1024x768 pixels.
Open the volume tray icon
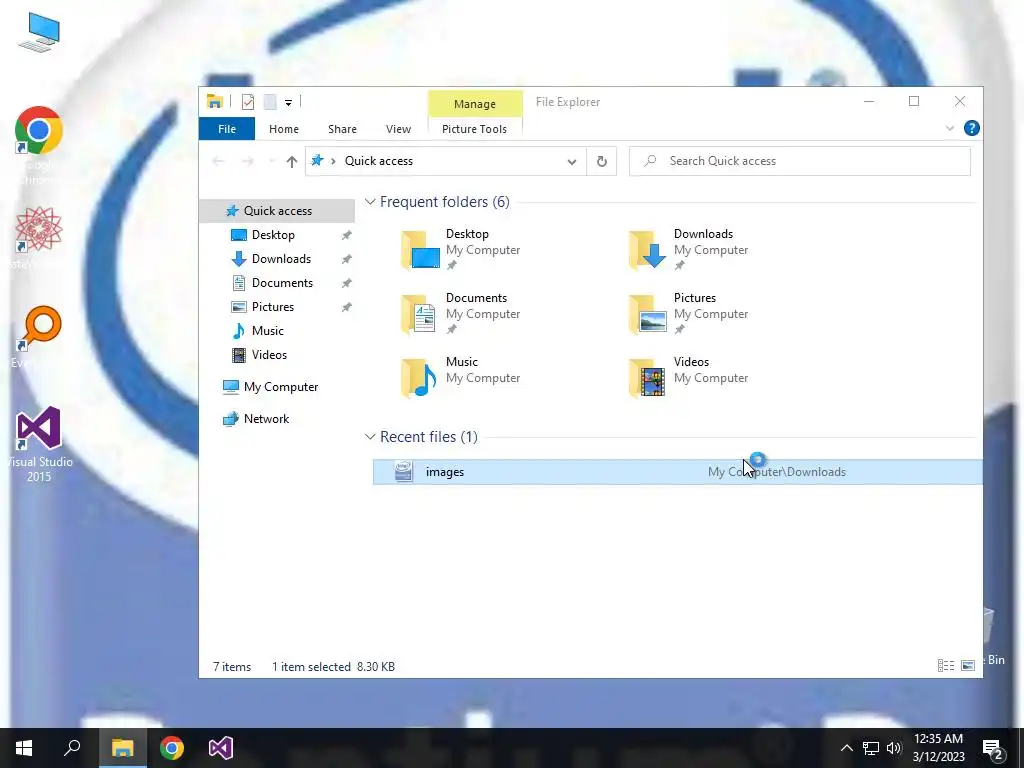pos(894,748)
